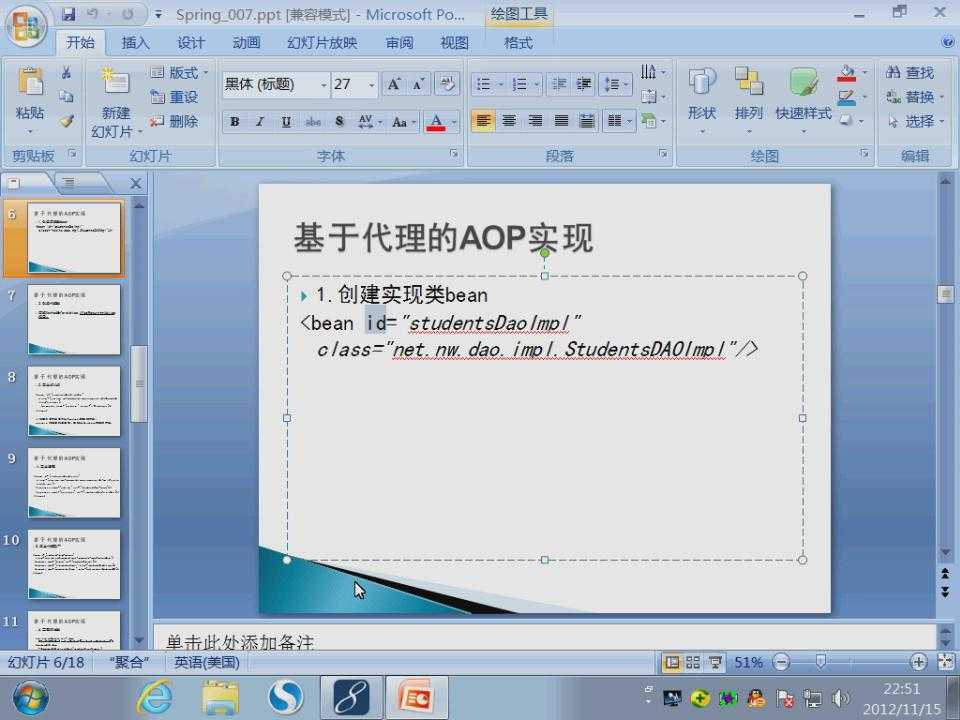
Task: Increase list indent level
Action: 583,84
